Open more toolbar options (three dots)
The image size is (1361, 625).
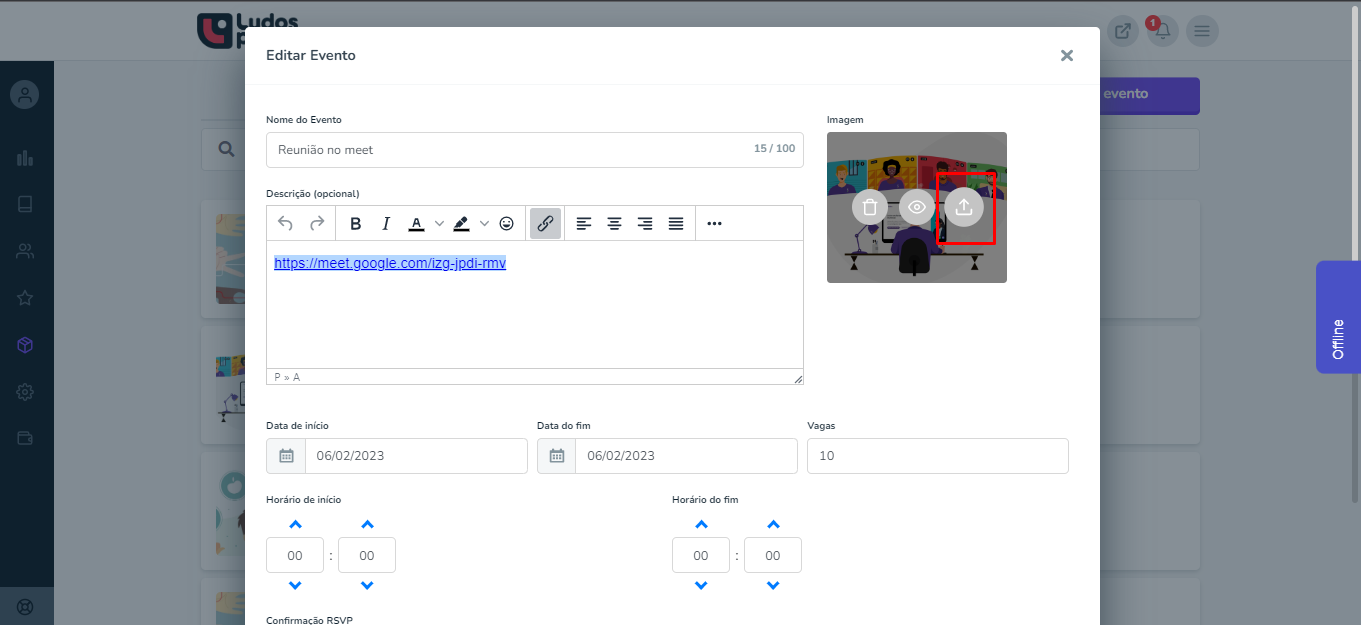[714, 224]
